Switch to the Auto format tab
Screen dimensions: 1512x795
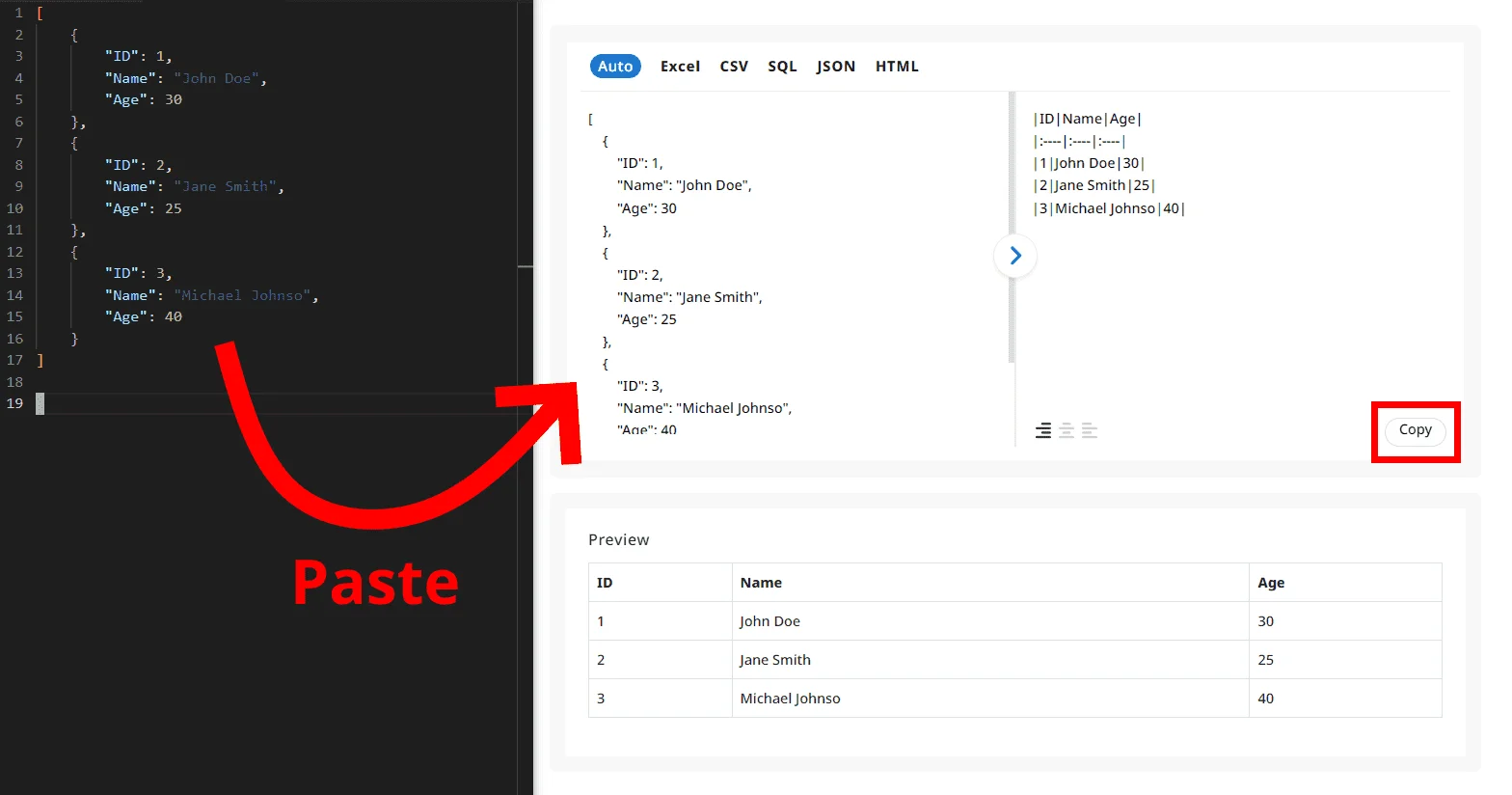coord(615,67)
